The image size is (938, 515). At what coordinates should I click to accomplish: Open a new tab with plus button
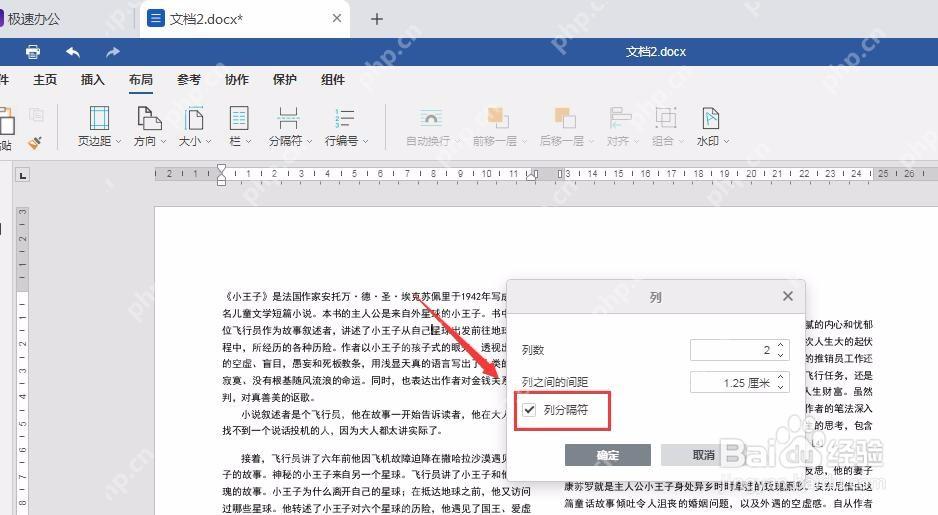click(376, 19)
